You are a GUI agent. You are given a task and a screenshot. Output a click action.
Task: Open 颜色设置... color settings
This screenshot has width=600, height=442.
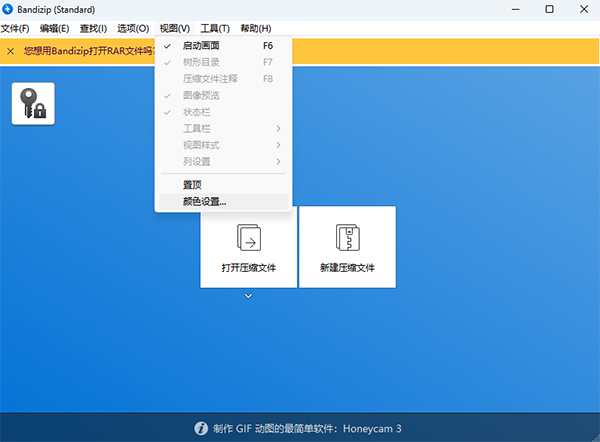click(x=223, y=202)
